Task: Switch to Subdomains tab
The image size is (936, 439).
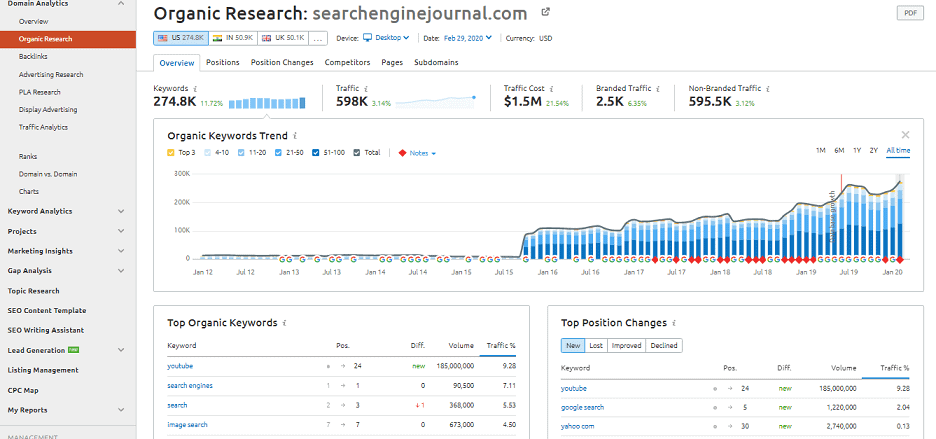Action: (436, 62)
